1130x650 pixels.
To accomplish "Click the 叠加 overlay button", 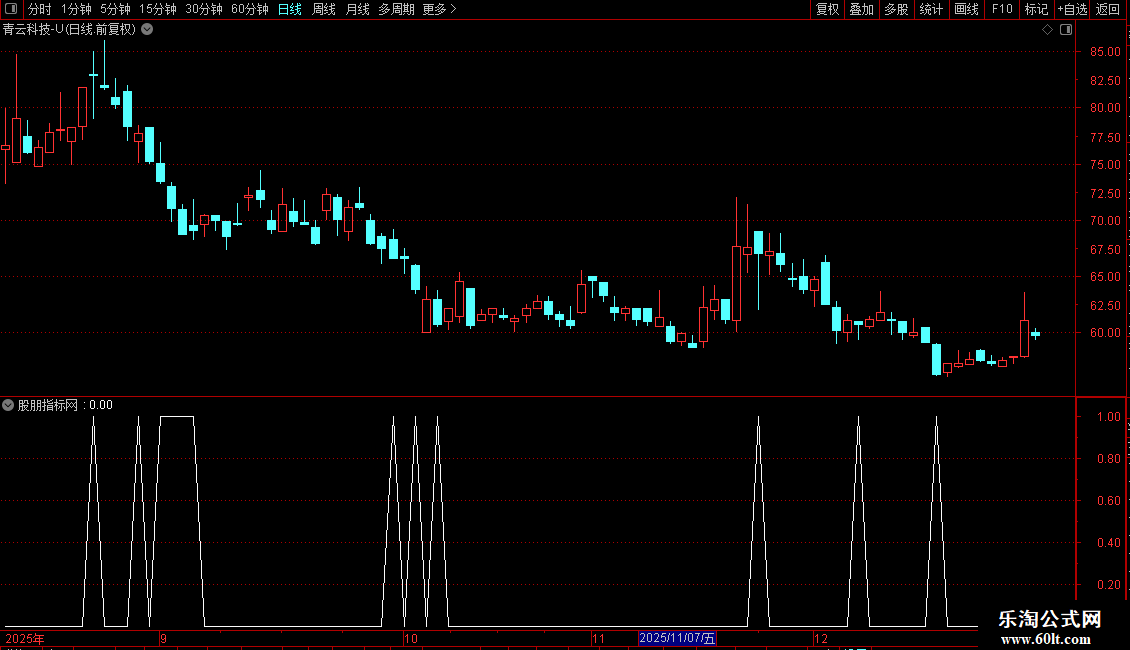I will coord(861,9).
